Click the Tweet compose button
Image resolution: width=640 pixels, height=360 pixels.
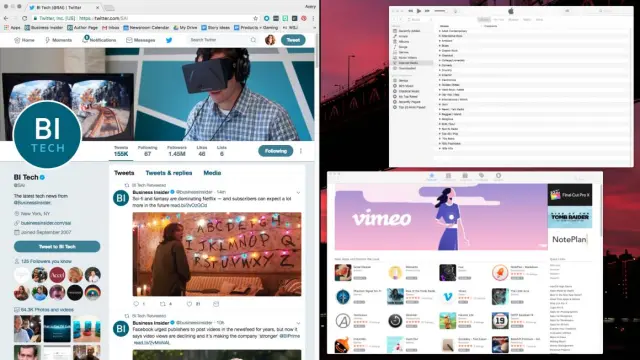pos(293,40)
